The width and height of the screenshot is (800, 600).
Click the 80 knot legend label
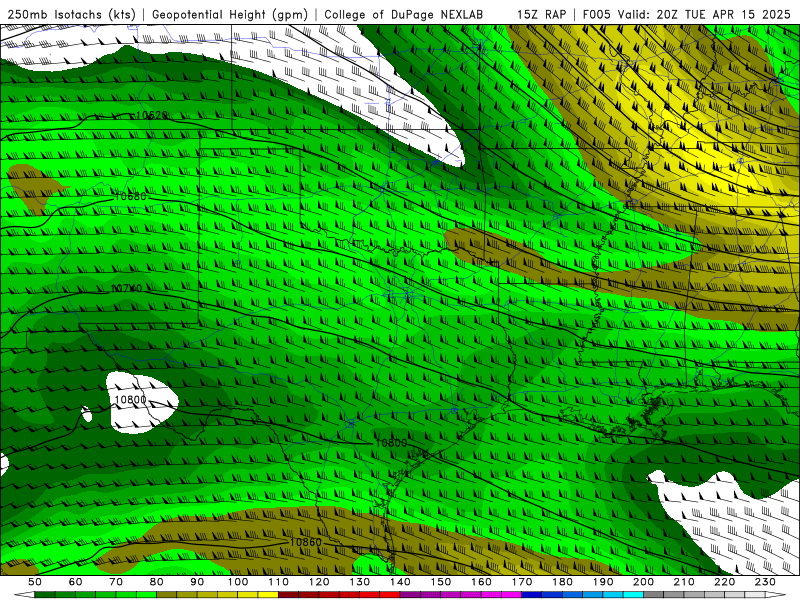157,582
